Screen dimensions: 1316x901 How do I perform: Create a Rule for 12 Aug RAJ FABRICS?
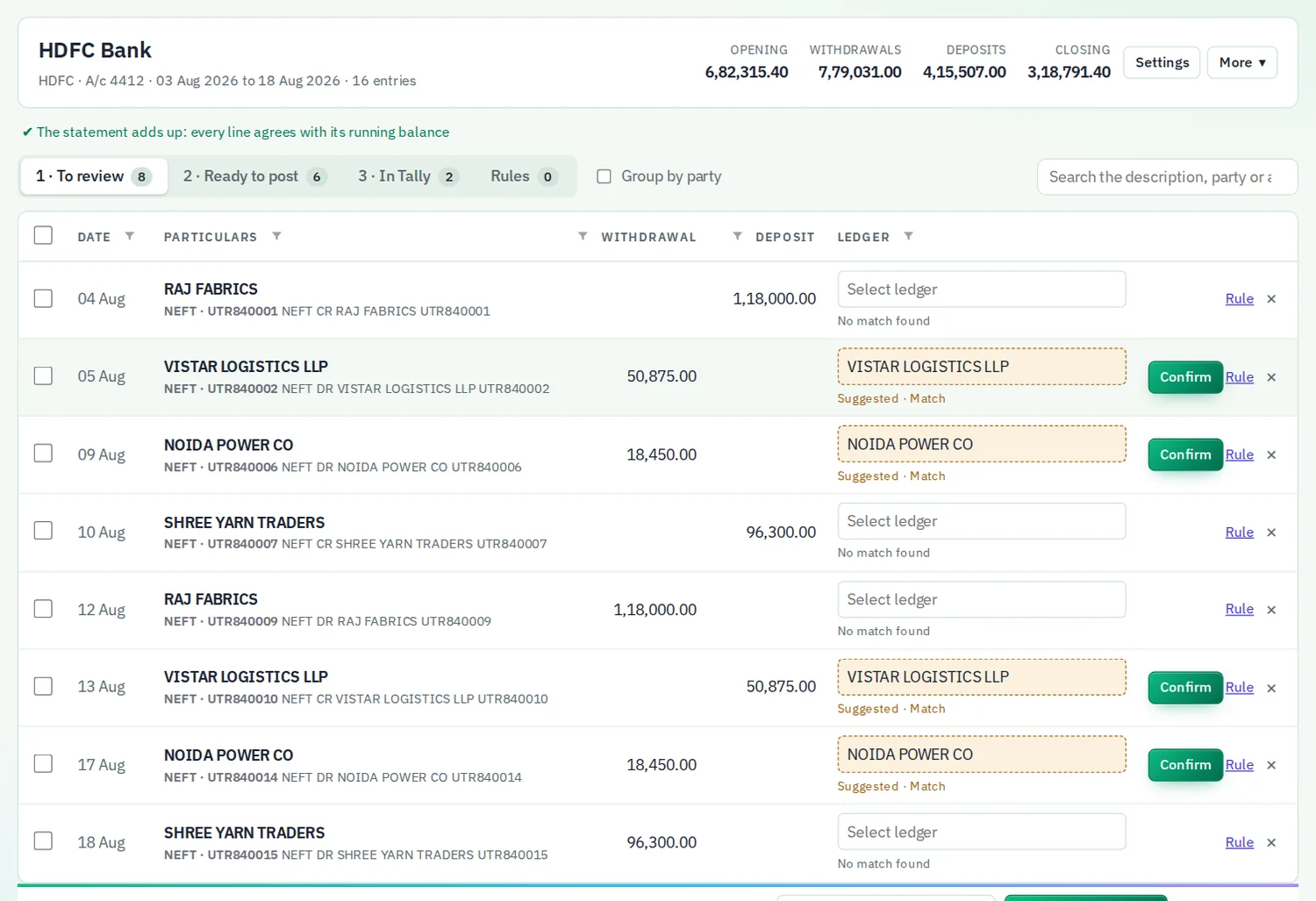(1240, 609)
